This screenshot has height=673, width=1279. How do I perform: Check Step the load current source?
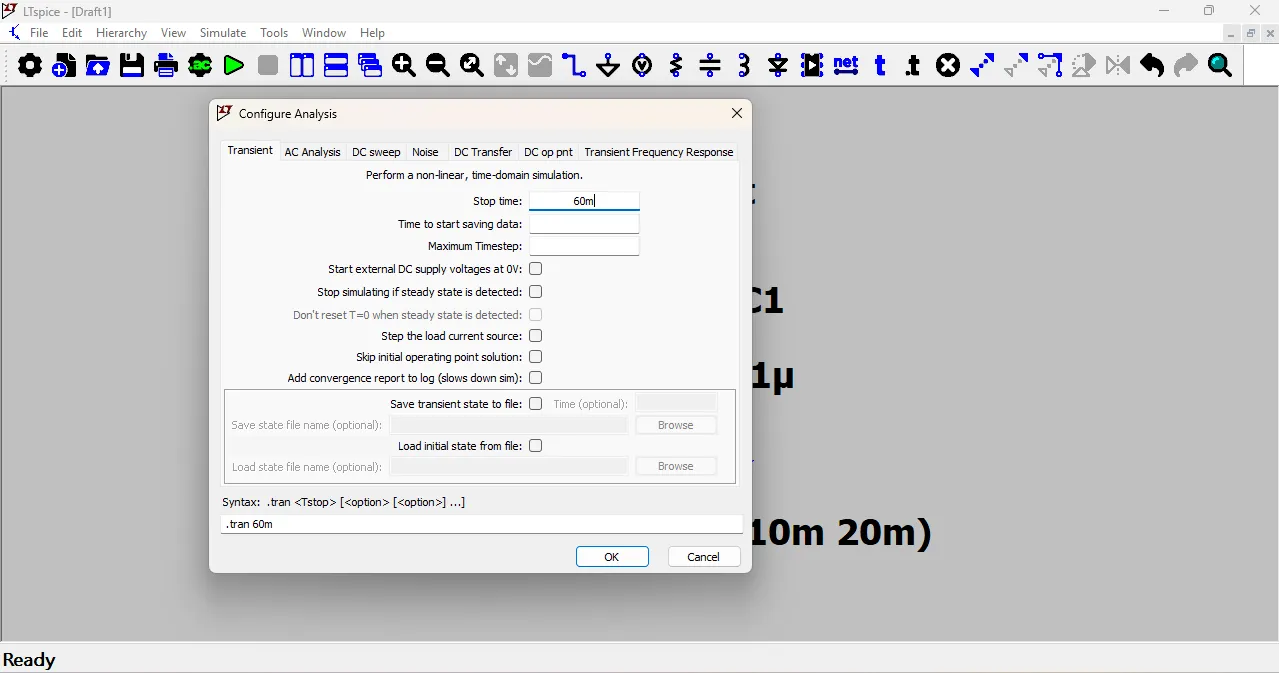click(x=536, y=336)
